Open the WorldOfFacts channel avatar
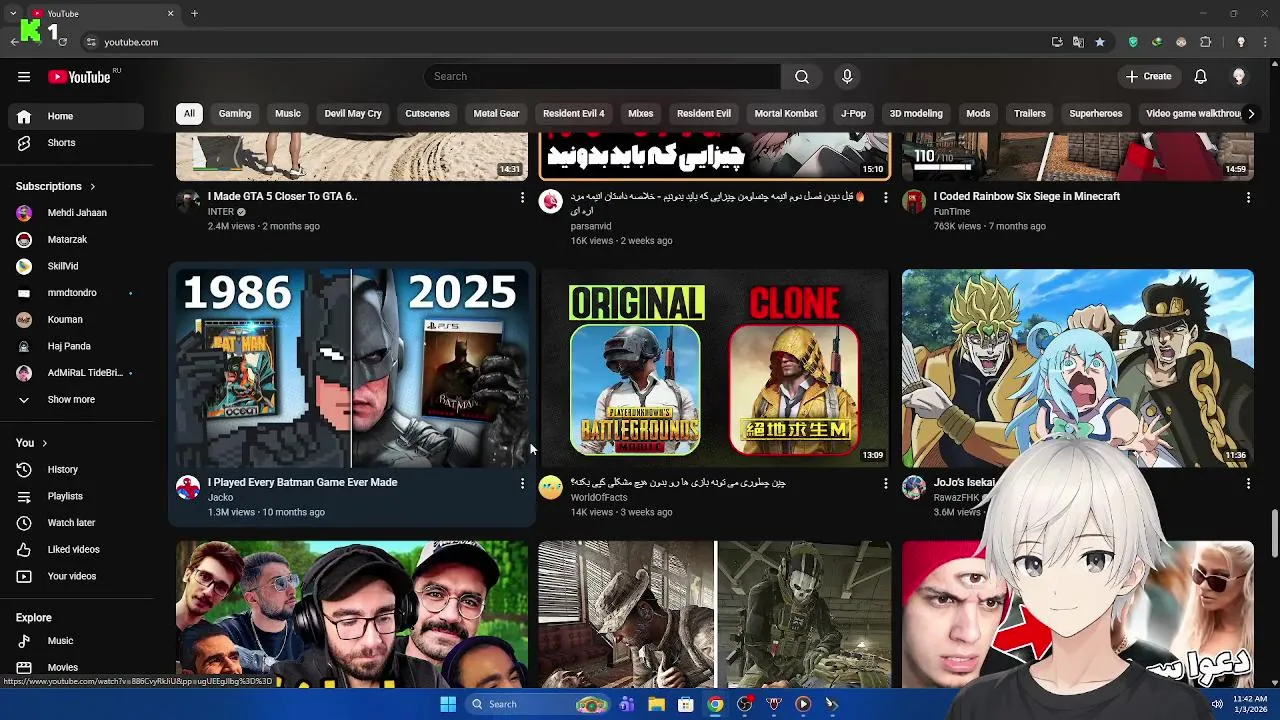The width and height of the screenshot is (1280, 720). (x=551, y=487)
